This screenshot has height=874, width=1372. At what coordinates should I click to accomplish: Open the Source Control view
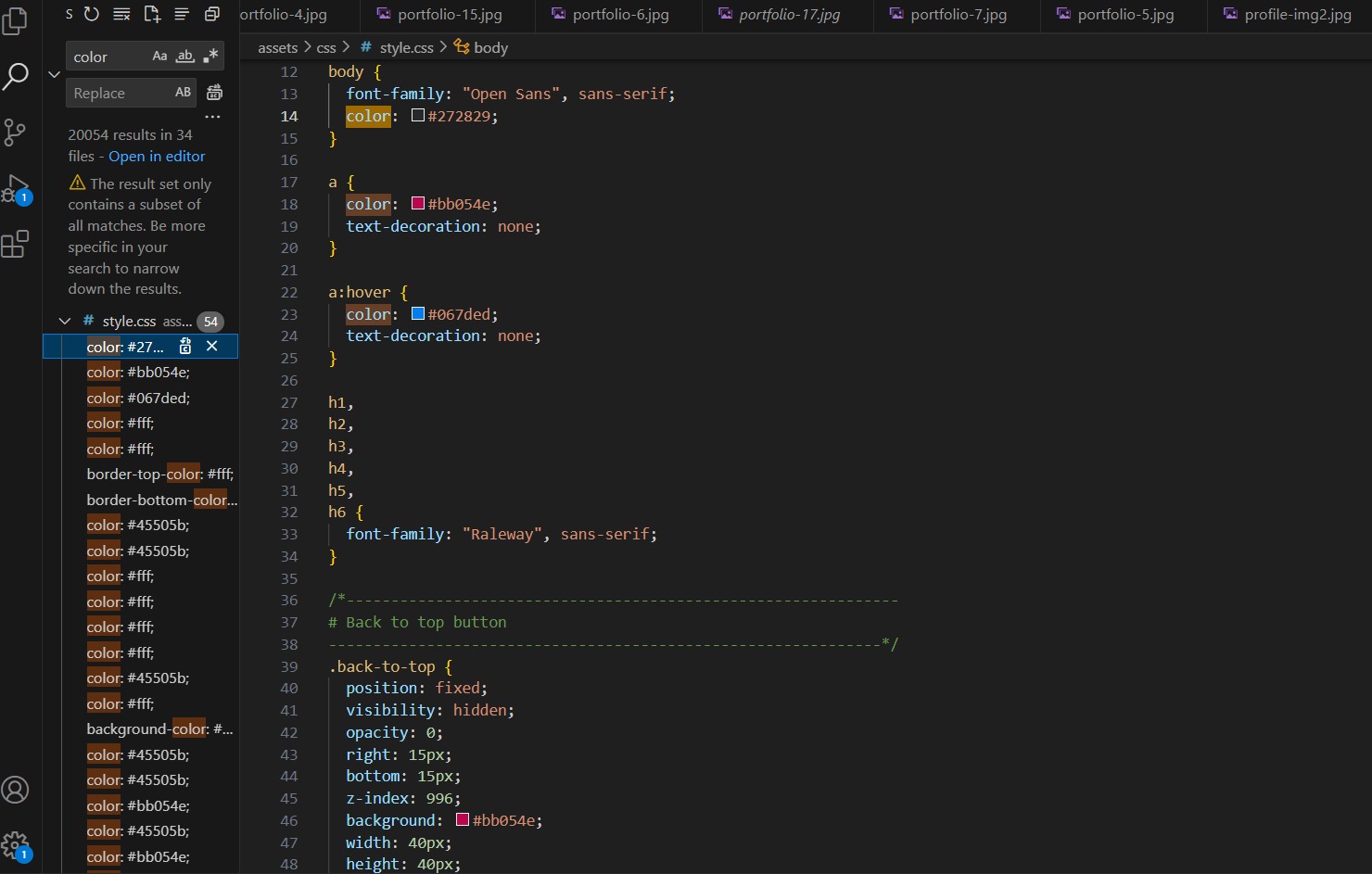[x=15, y=133]
